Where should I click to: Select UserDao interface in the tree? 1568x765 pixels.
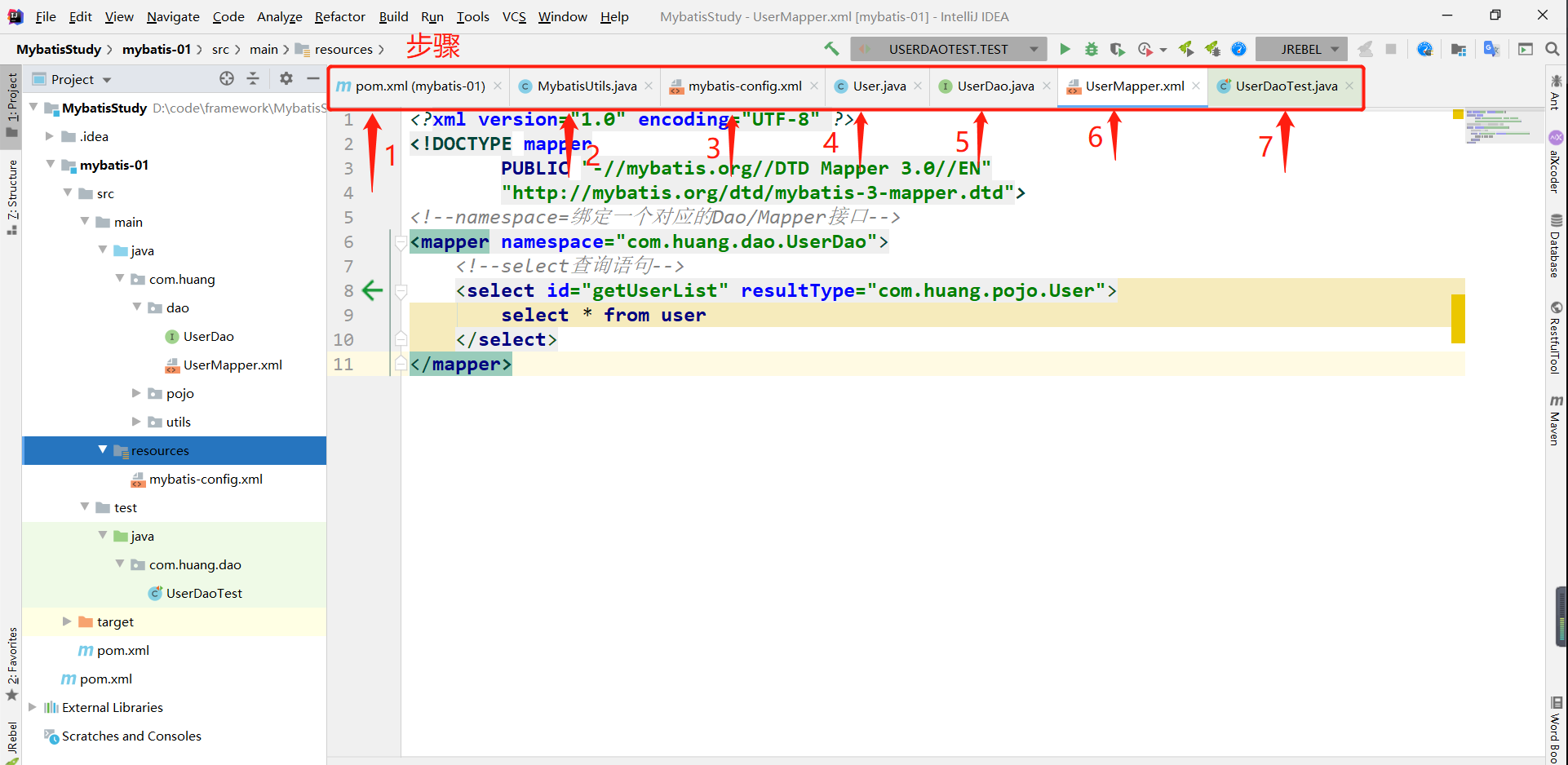pos(208,336)
